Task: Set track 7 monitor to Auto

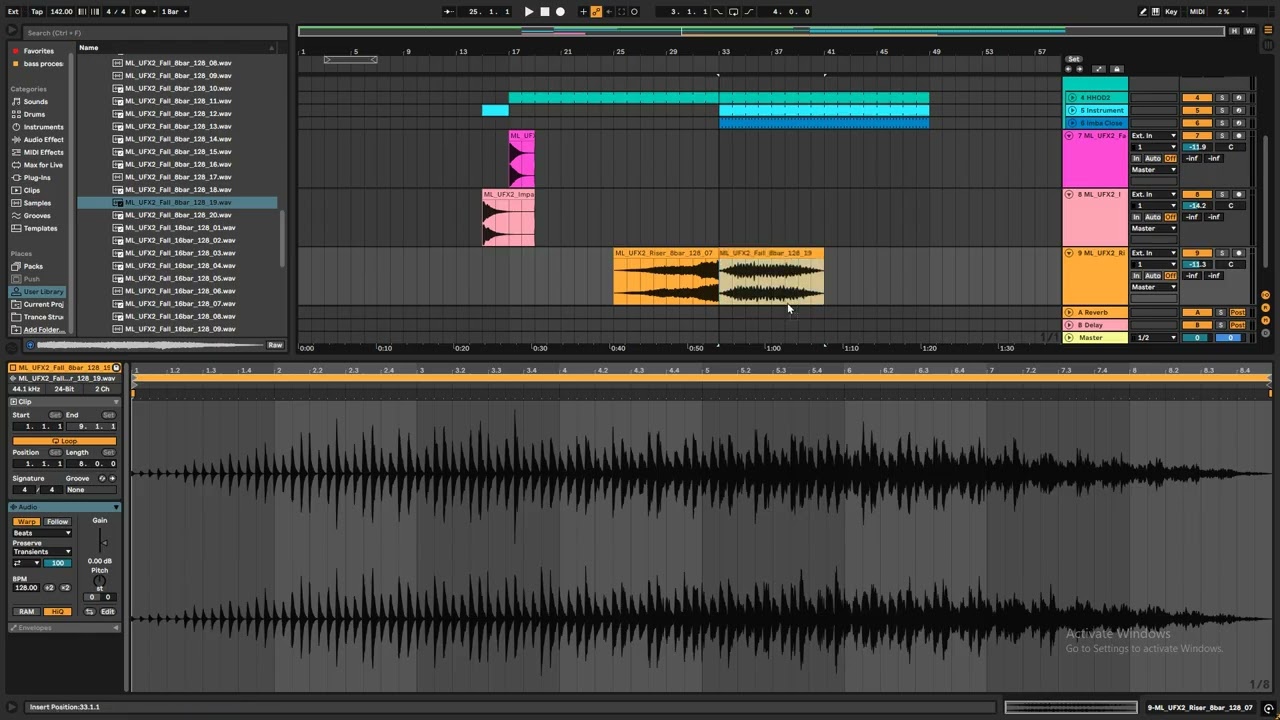Action: (x=1153, y=158)
